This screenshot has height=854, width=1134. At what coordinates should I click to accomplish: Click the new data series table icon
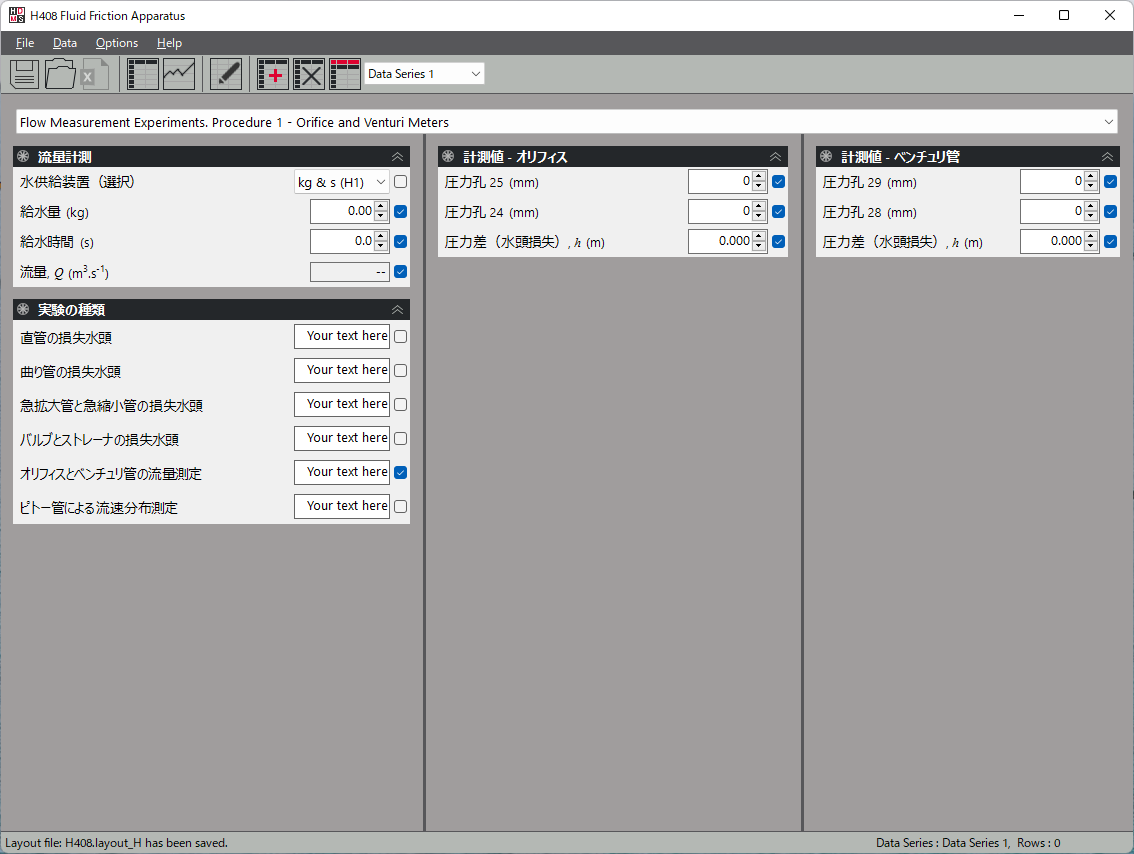tap(345, 74)
